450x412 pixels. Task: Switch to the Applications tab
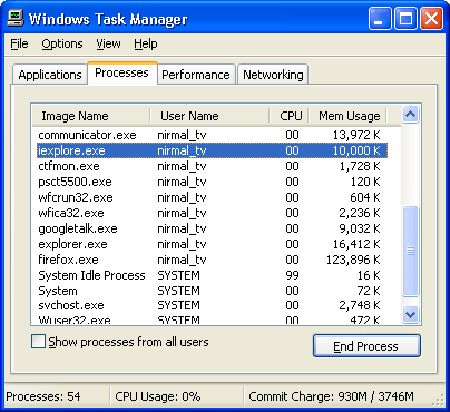coord(50,74)
